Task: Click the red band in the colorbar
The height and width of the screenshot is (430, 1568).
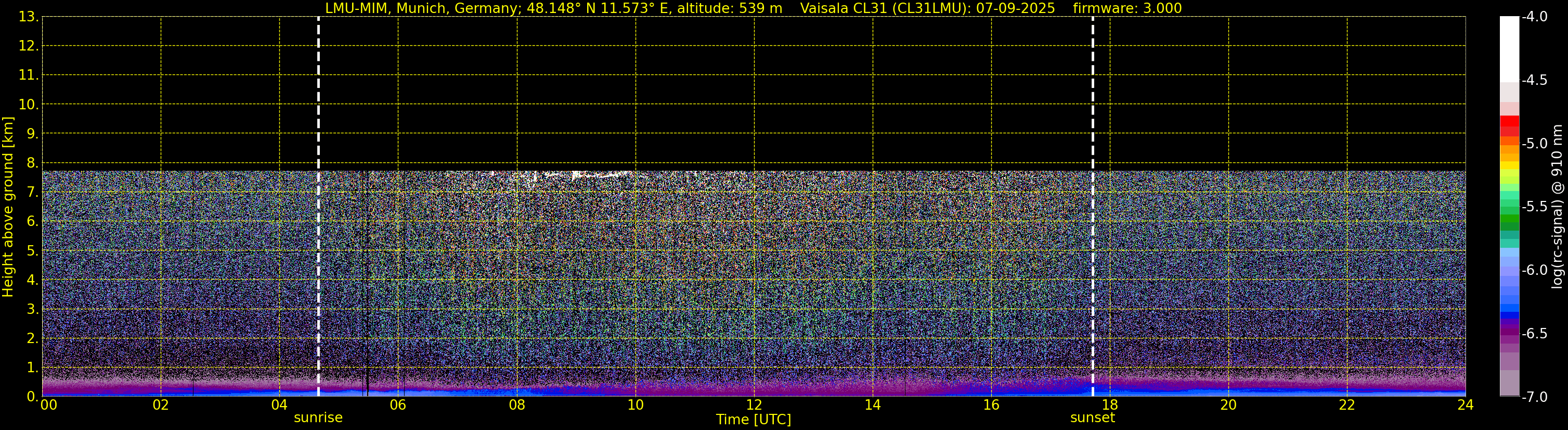Action: pyautogui.click(x=1509, y=121)
